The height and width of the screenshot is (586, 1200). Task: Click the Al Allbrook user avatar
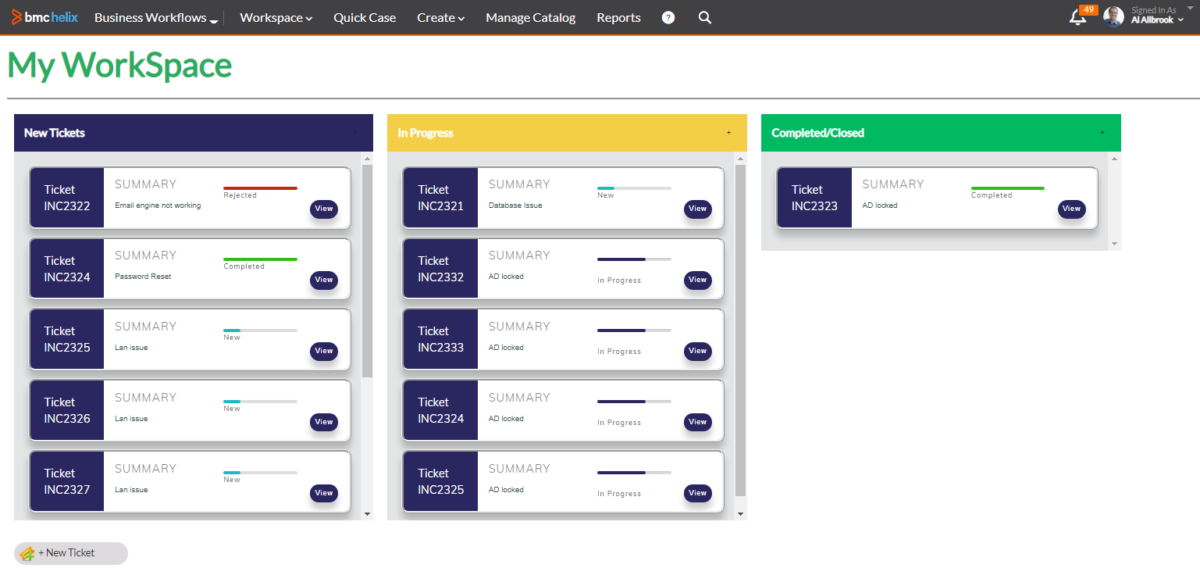pyautogui.click(x=1114, y=17)
